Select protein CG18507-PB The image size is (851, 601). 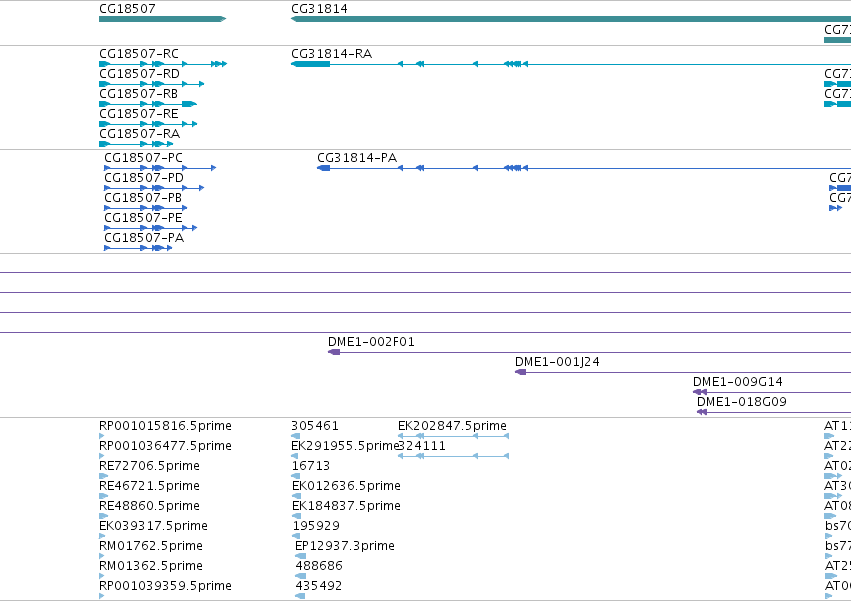click(143, 198)
